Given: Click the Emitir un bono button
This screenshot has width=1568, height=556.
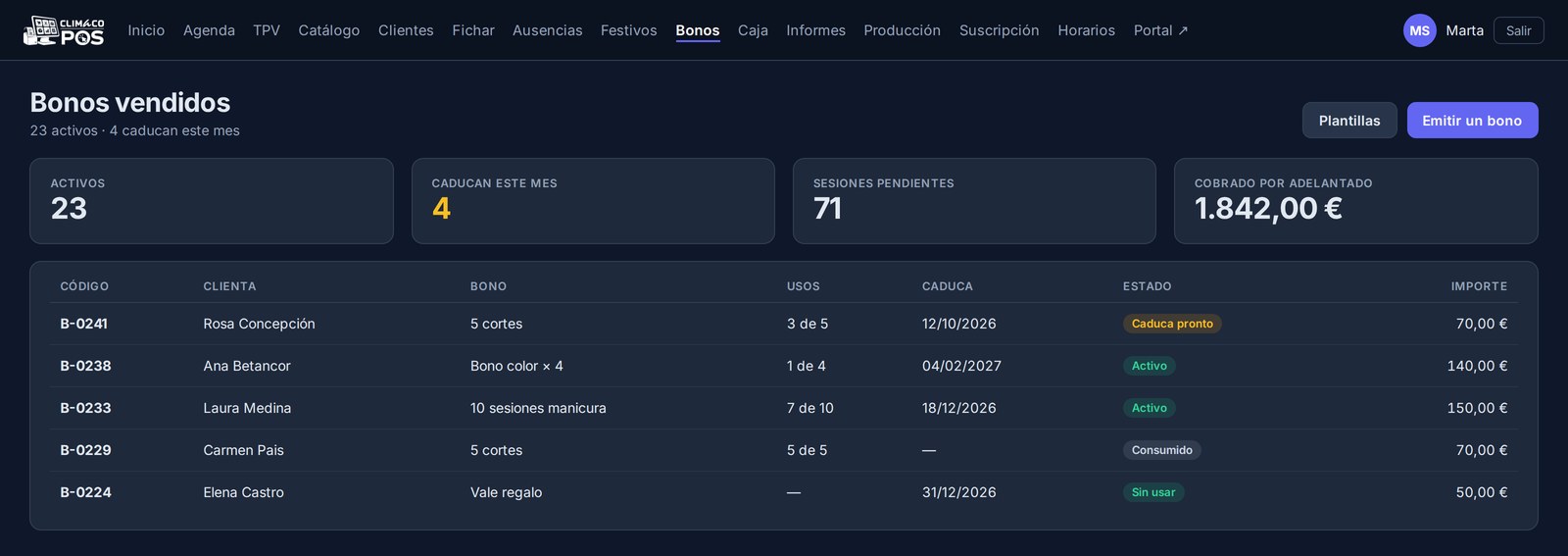Looking at the screenshot, I should [x=1472, y=121].
